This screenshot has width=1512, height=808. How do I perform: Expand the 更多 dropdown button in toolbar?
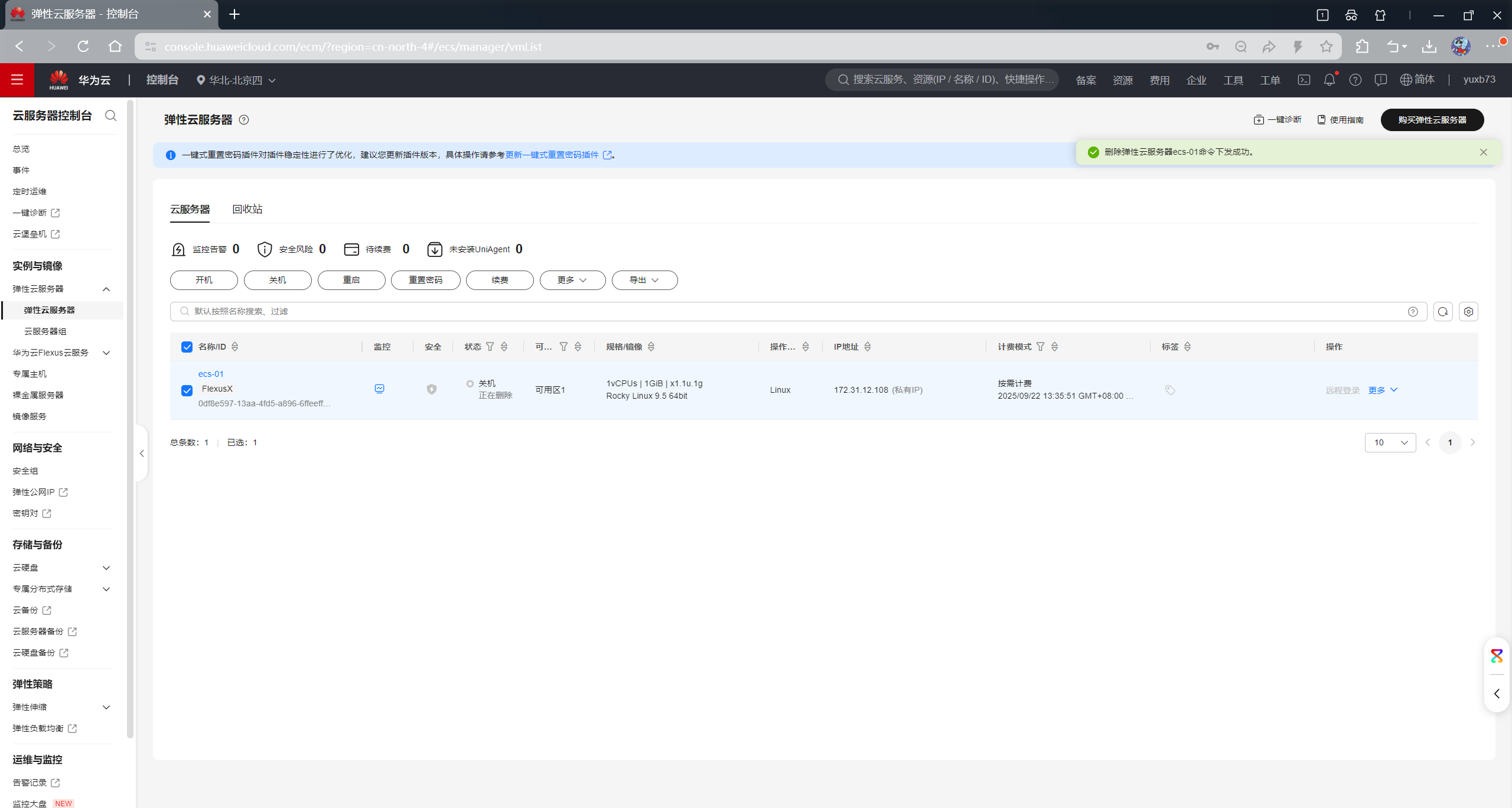pyautogui.click(x=572, y=280)
